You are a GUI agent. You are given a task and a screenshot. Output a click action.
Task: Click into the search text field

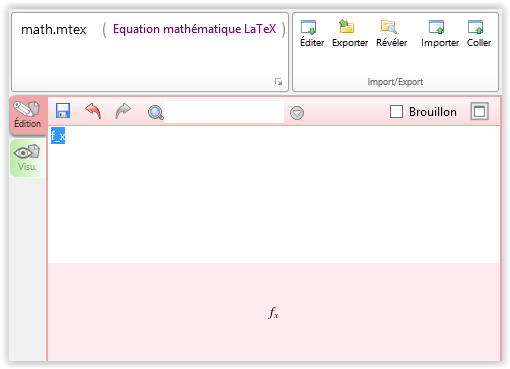click(x=224, y=112)
